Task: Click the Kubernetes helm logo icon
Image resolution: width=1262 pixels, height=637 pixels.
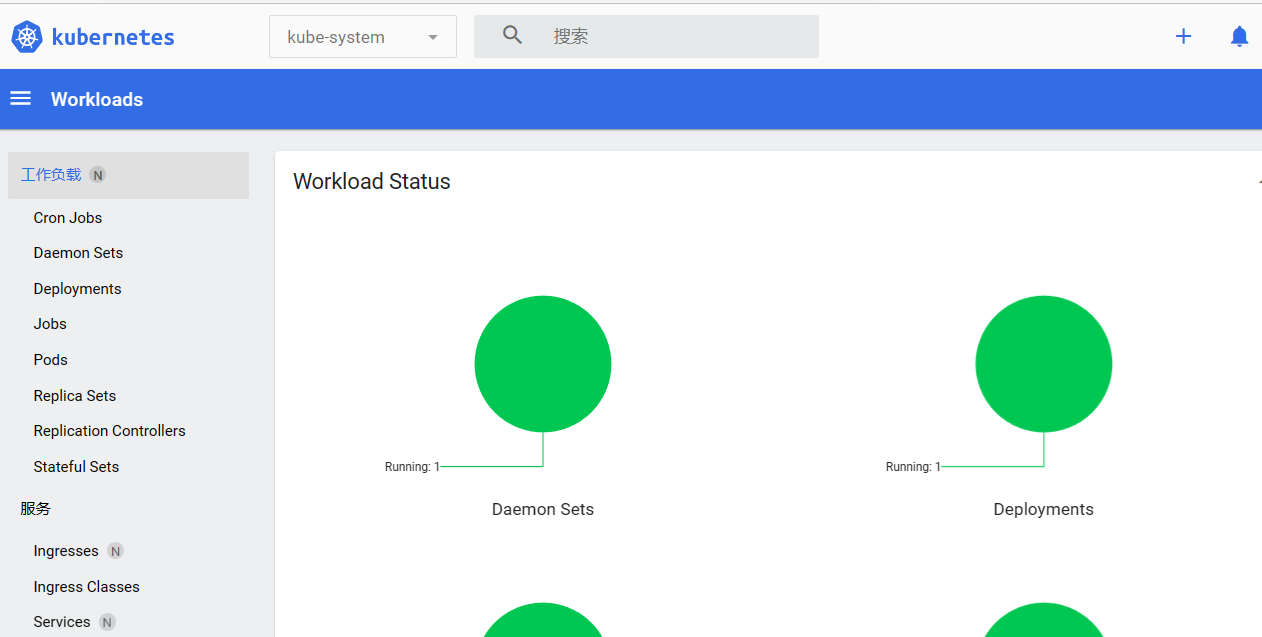Action: [x=27, y=37]
